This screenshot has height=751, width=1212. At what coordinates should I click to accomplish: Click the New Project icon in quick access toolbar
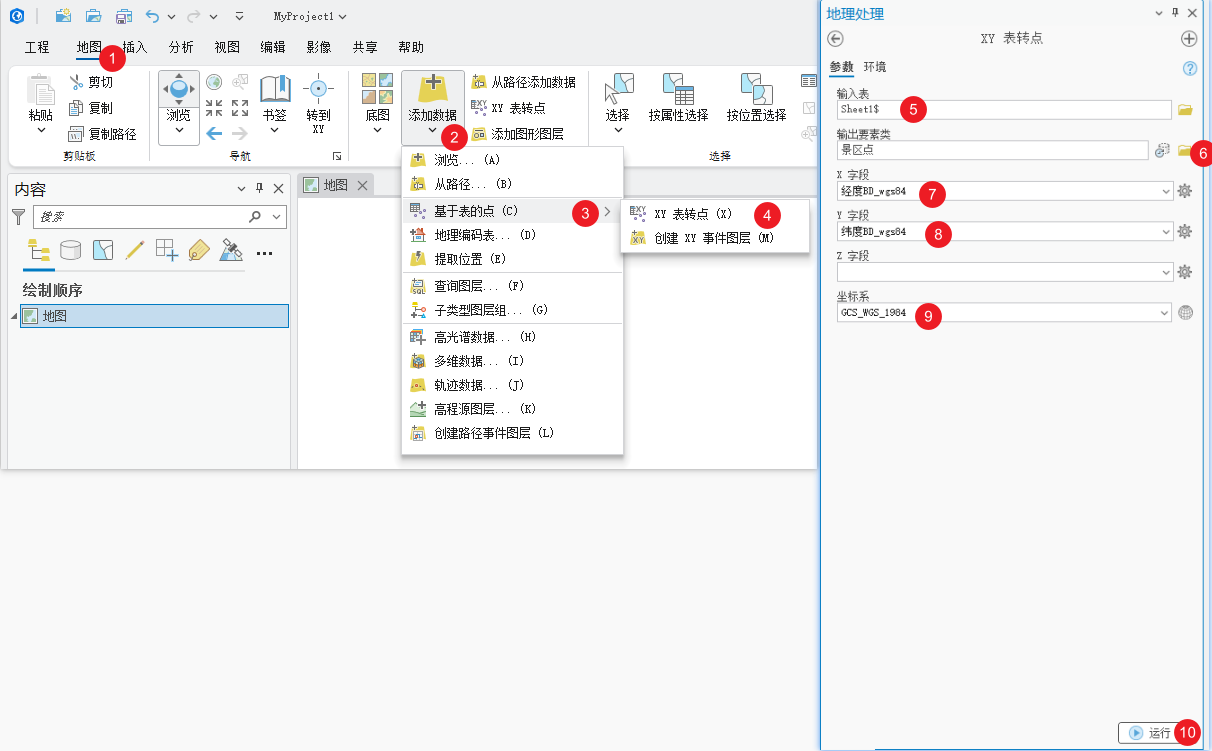(63, 16)
